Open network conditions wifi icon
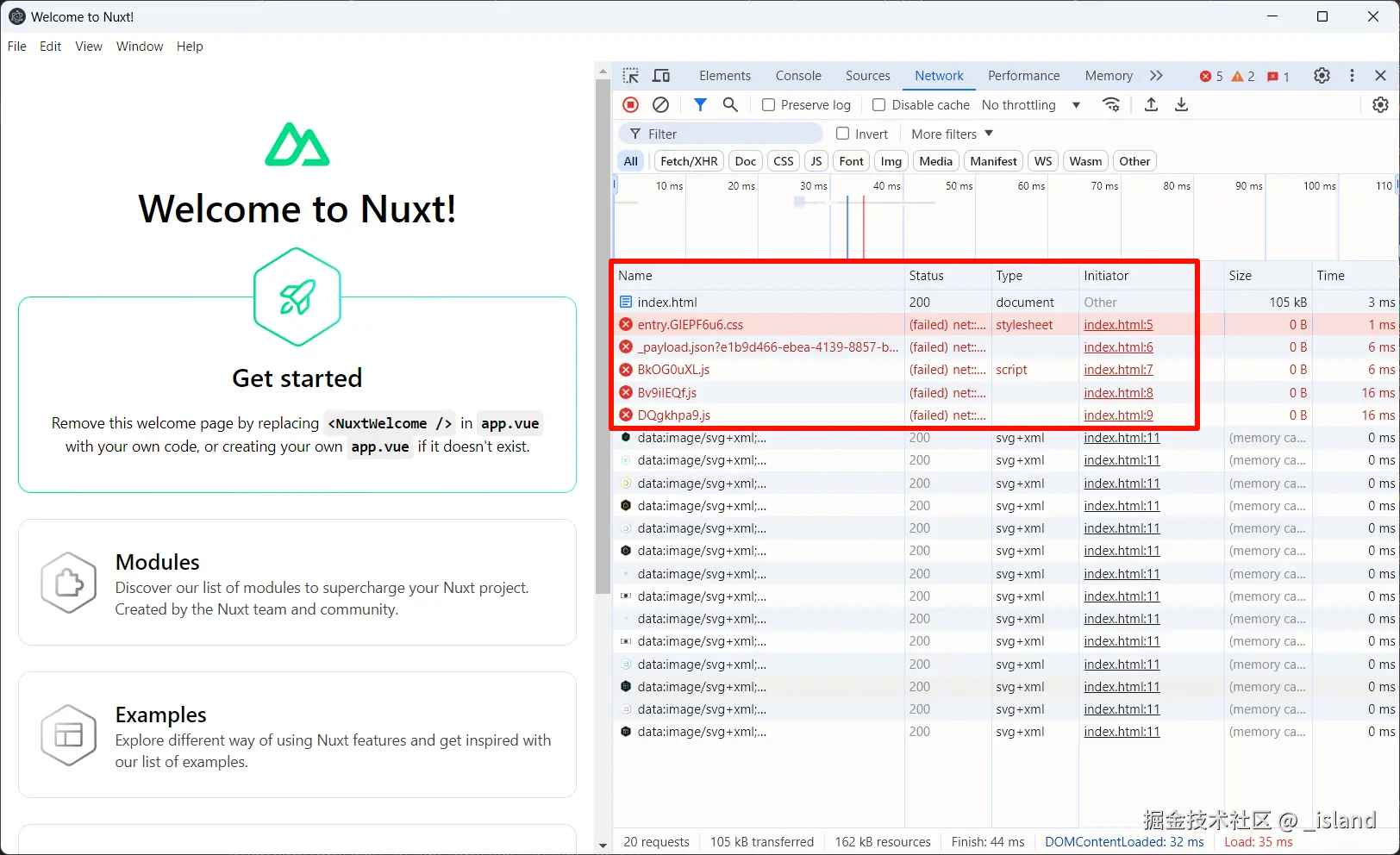Image resolution: width=1400 pixels, height=855 pixels. pyautogui.click(x=1111, y=104)
